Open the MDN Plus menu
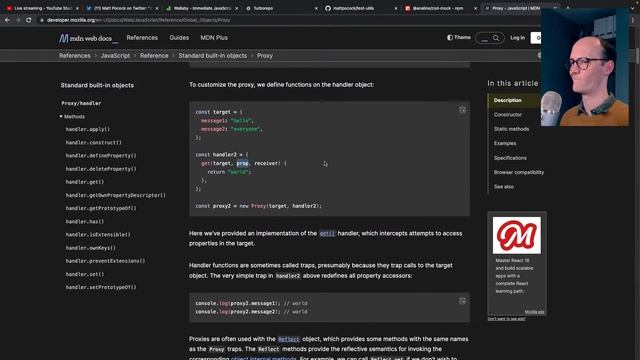 click(x=214, y=38)
